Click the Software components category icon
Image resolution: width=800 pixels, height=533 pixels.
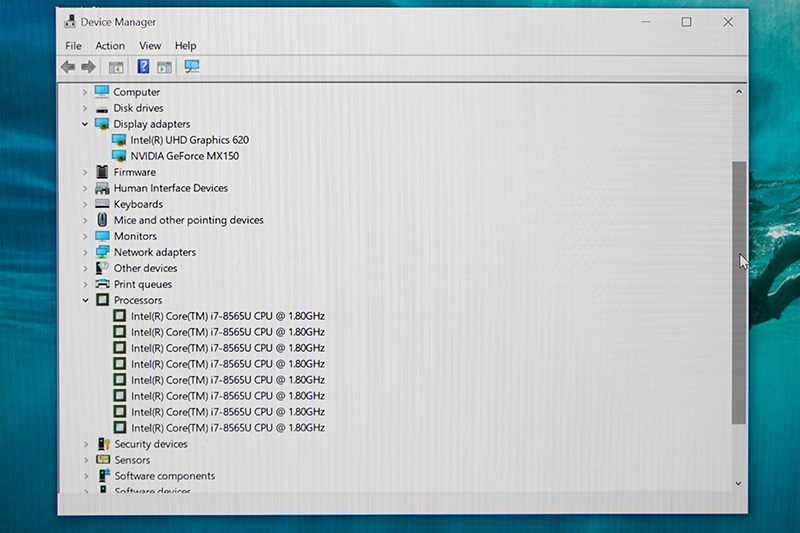(x=104, y=475)
